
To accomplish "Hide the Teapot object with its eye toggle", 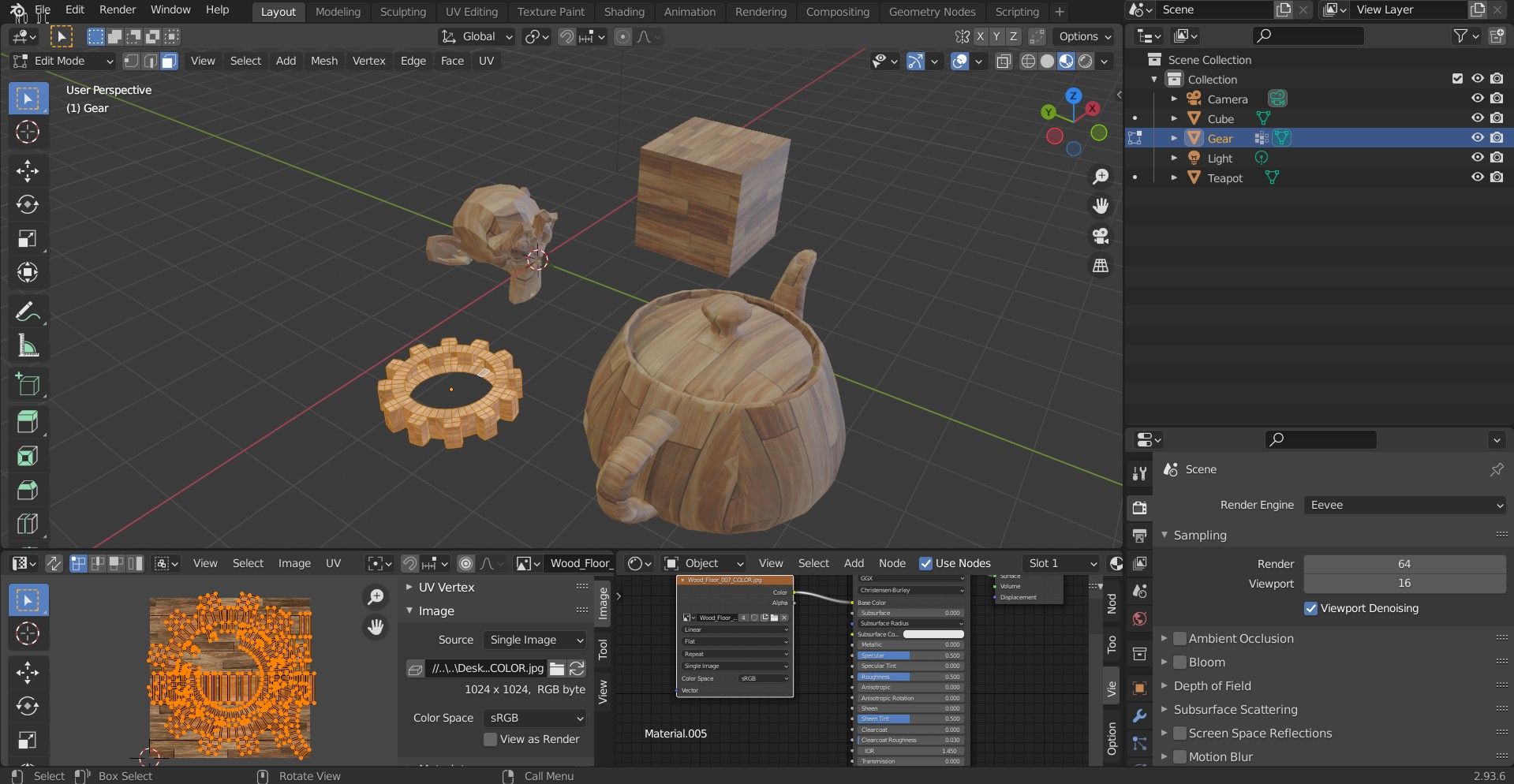I will (1476, 177).
